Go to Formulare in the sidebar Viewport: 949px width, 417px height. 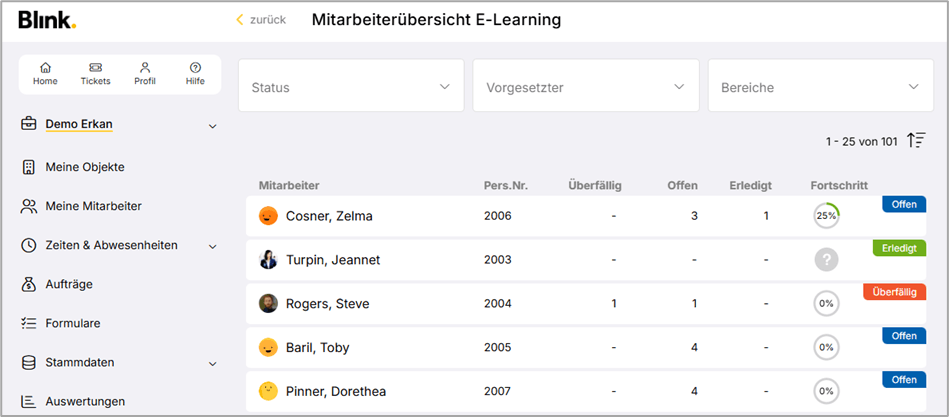72,323
